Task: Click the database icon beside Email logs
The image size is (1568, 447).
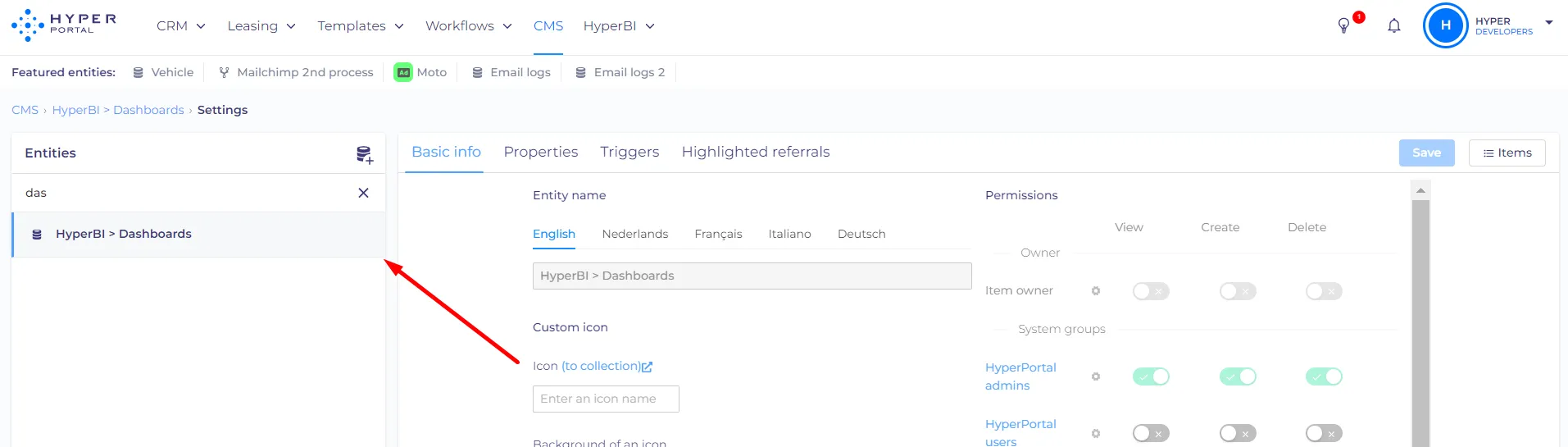Action: coord(477,73)
